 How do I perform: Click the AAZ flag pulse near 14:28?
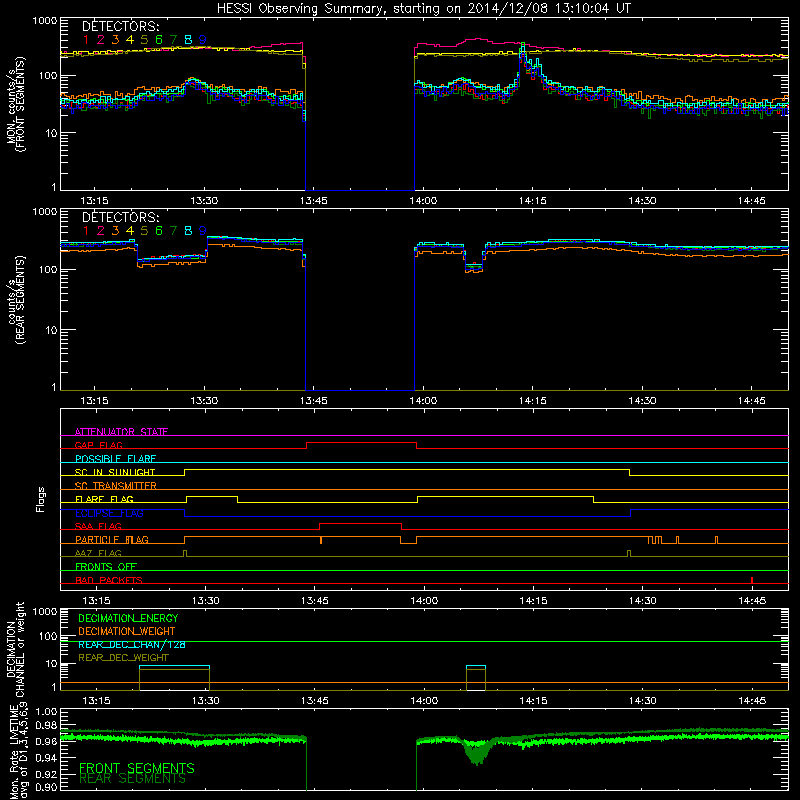pyautogui.click(x=629, y=553)
